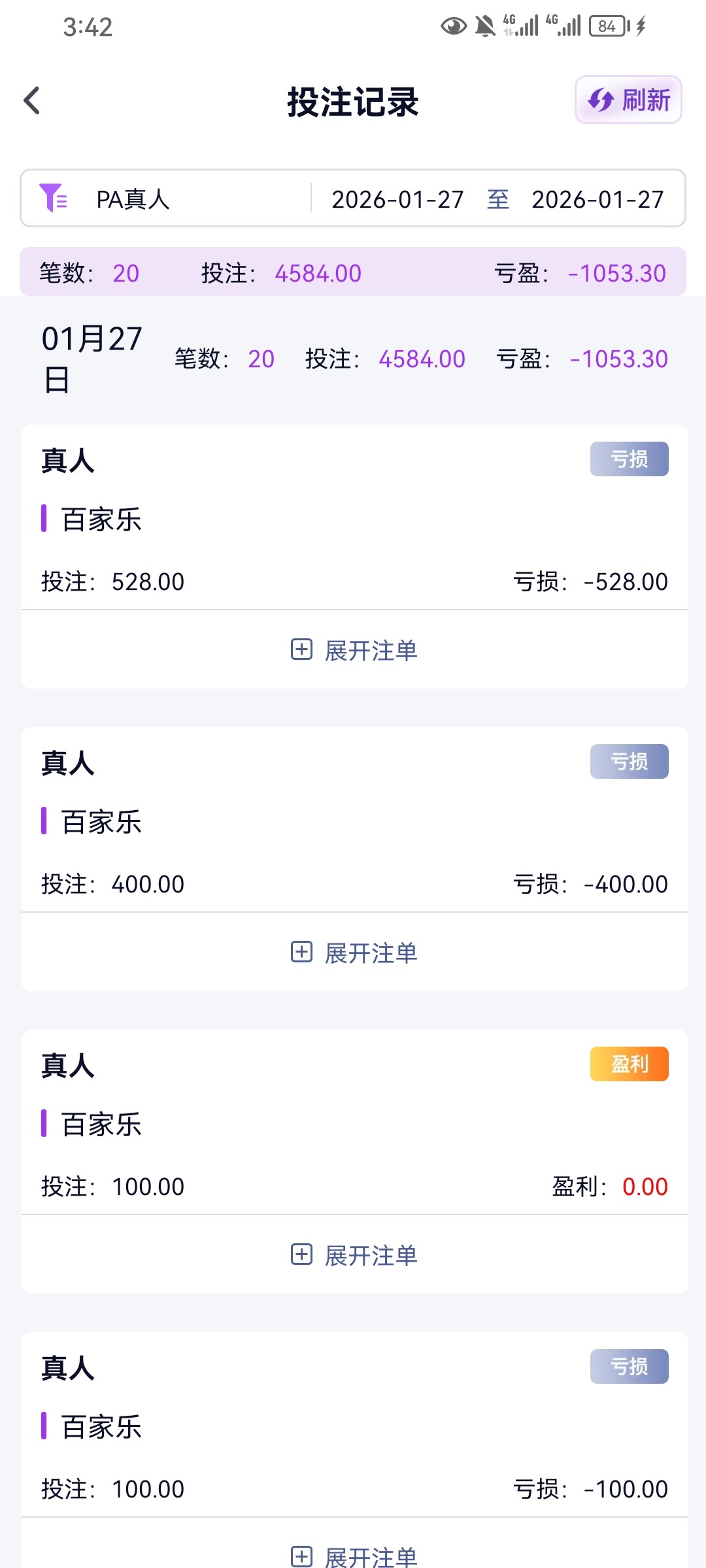The image size is (706, 1568).
Task: Tap the eye icon in status bar
Action: [453, 26]
